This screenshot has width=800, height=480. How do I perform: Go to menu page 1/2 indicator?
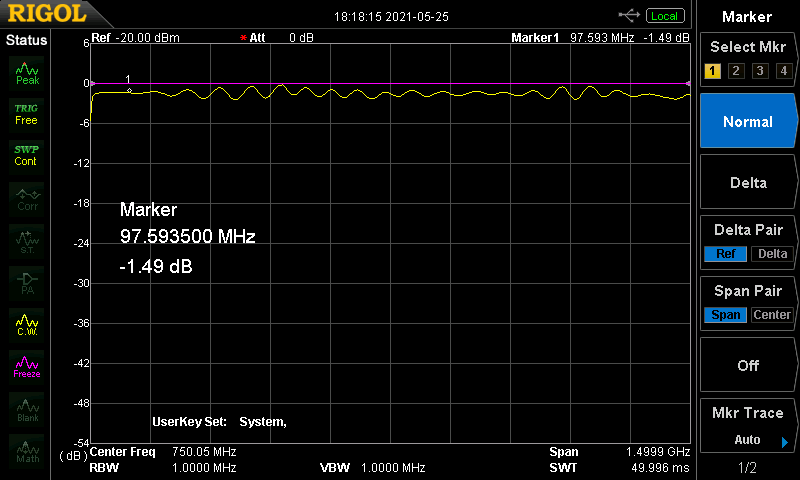click(x=747, y=467)
